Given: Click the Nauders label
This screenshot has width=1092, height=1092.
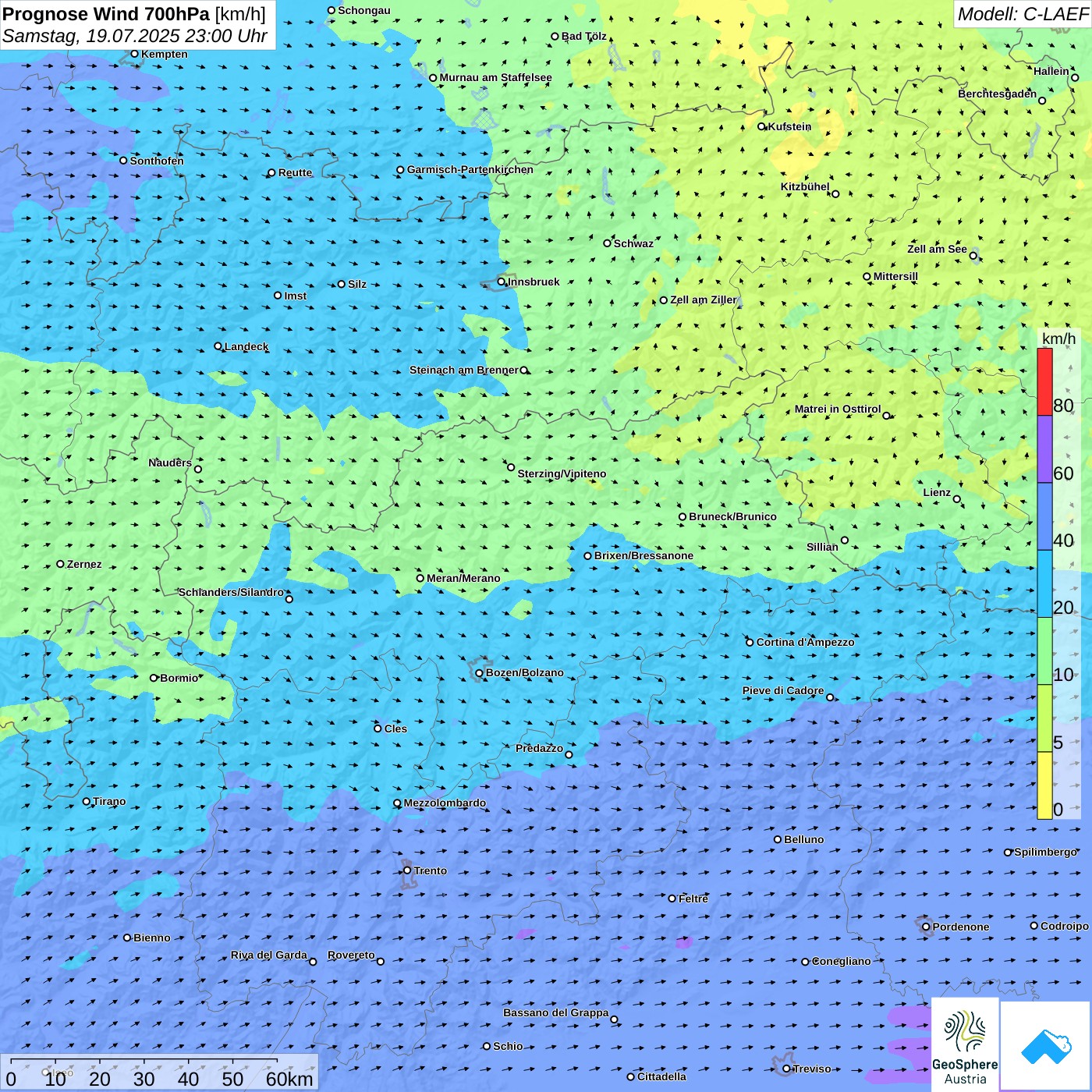Looking at the screenshot, I should [x=170, y=463].
